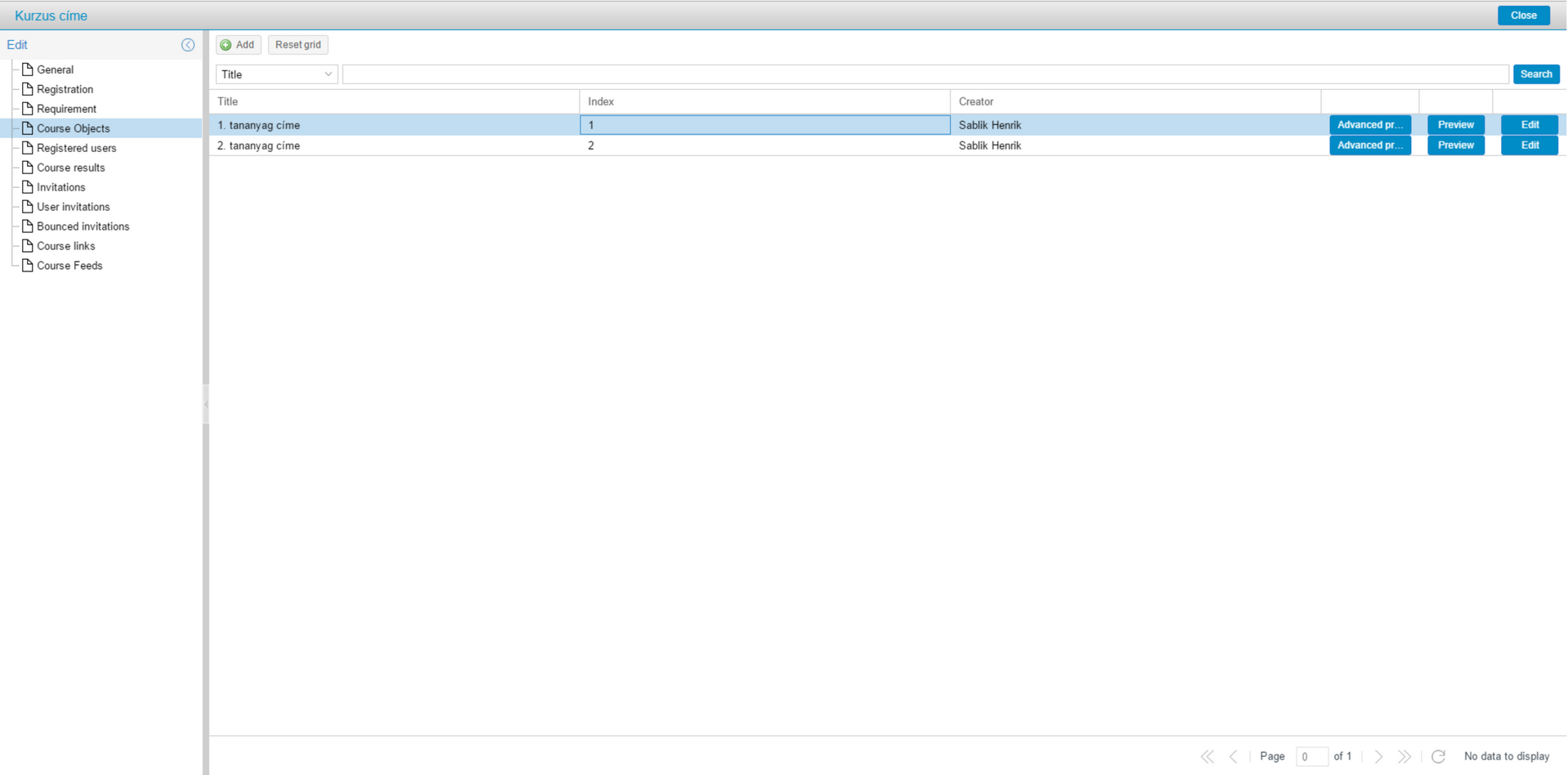Image resolution: width=1568 pixels, height=775 pixels.
Task: Click the green Add plus icon
Action: (226, 45)
